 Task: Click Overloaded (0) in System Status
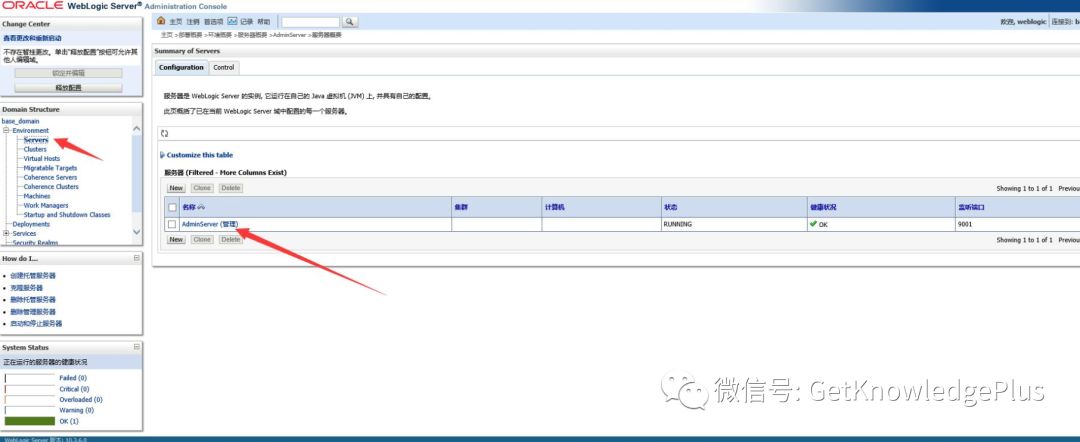tap(81, 399)
